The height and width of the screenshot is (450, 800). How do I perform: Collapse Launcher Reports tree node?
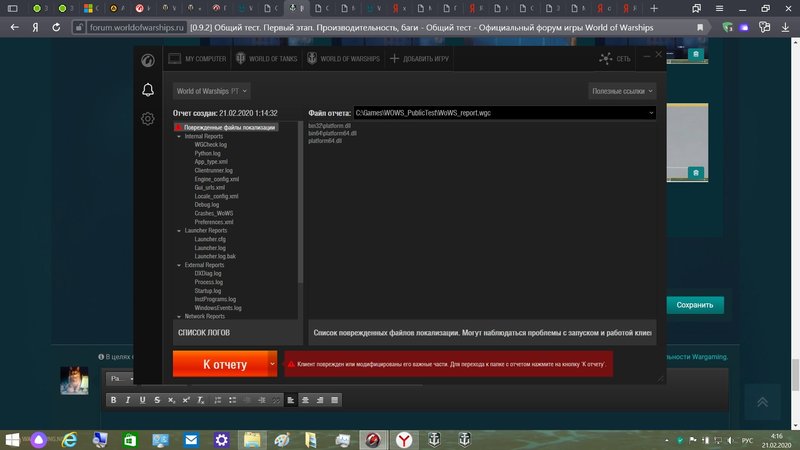click(x=179, y=231)
